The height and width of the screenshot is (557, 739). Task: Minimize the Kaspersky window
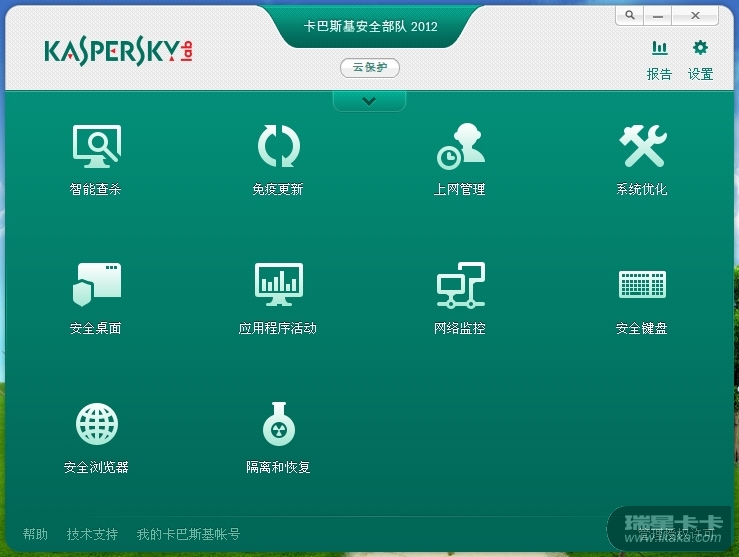click(x=657, y=15)
